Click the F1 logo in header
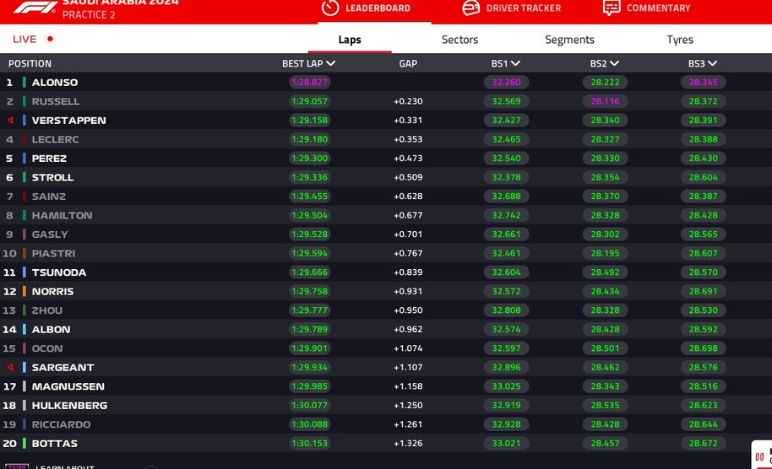772x469 pixels. (x=34, y=7)
